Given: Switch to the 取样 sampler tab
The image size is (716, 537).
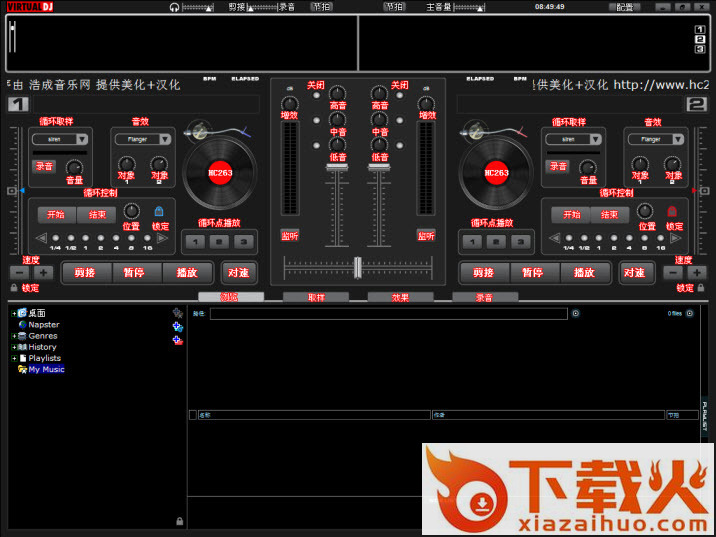Looking at the screenshot, I should point(316,297).
